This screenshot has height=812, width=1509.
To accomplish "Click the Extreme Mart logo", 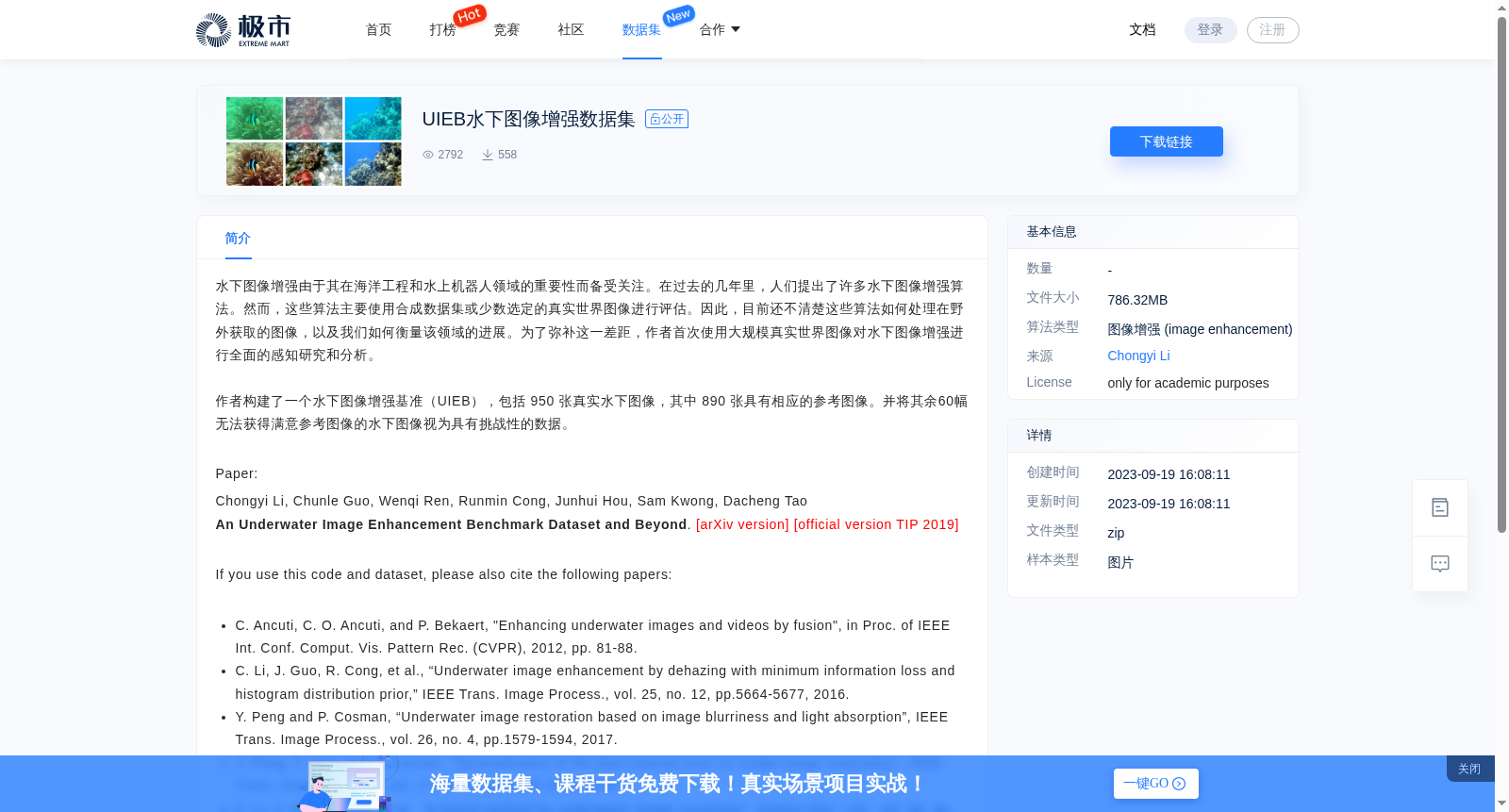I will [243, 30].
